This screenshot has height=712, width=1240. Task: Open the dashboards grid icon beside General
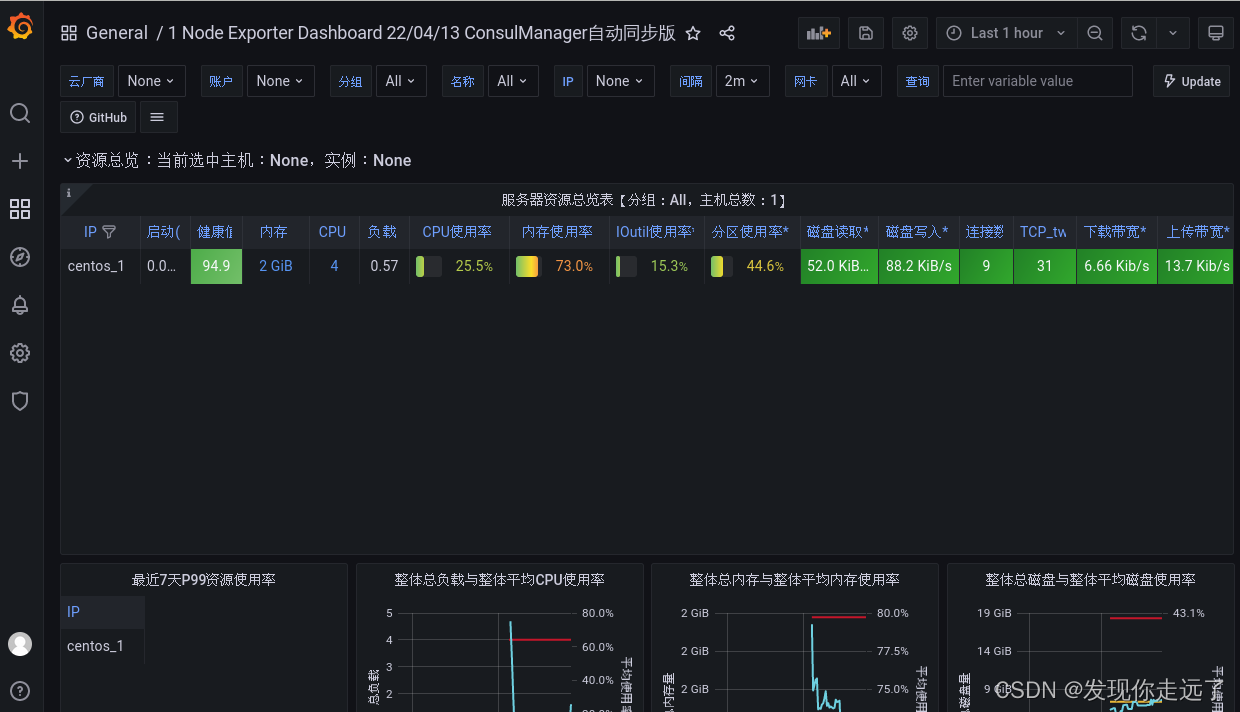tap(69, 33)
